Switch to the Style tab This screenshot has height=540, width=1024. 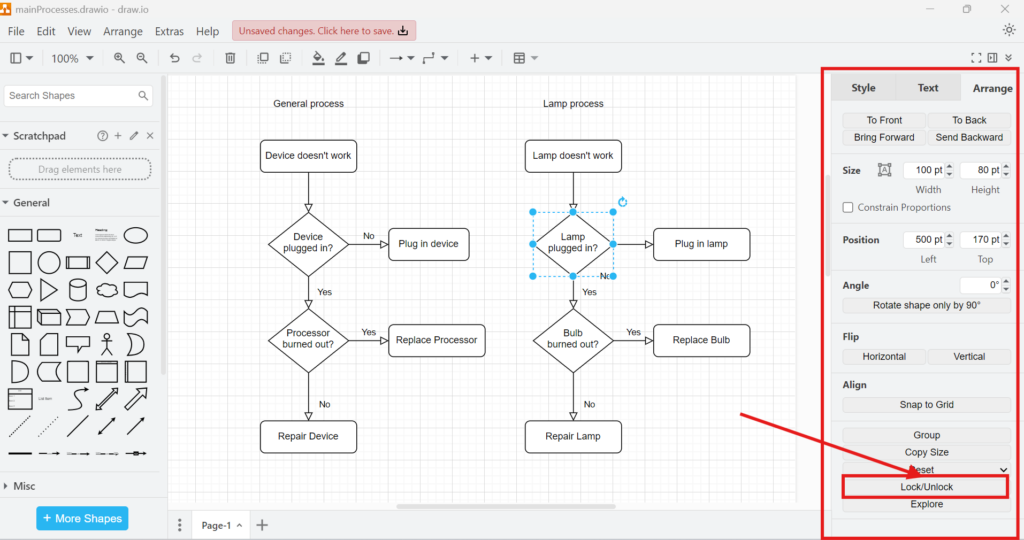(863, 88)
